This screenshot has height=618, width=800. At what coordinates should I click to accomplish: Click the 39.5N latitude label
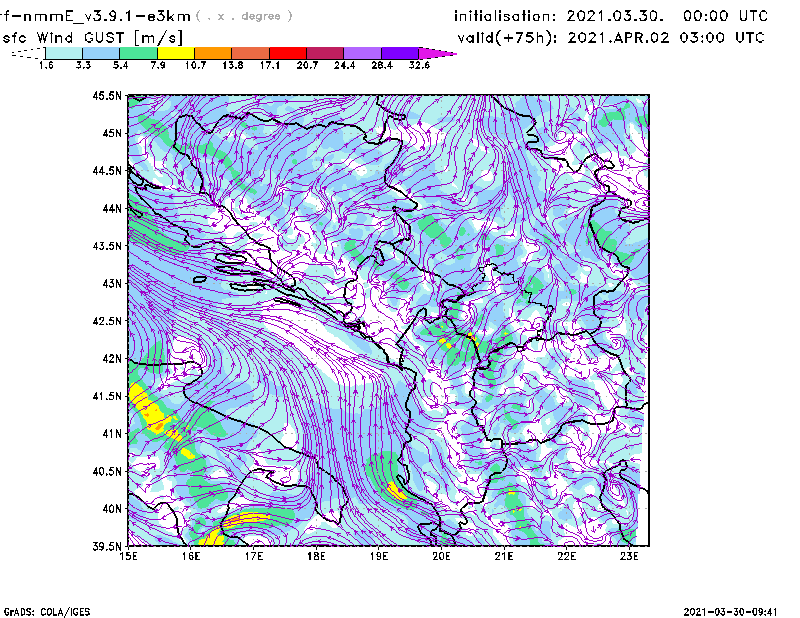pyautogui.click(x=107, y=546)
